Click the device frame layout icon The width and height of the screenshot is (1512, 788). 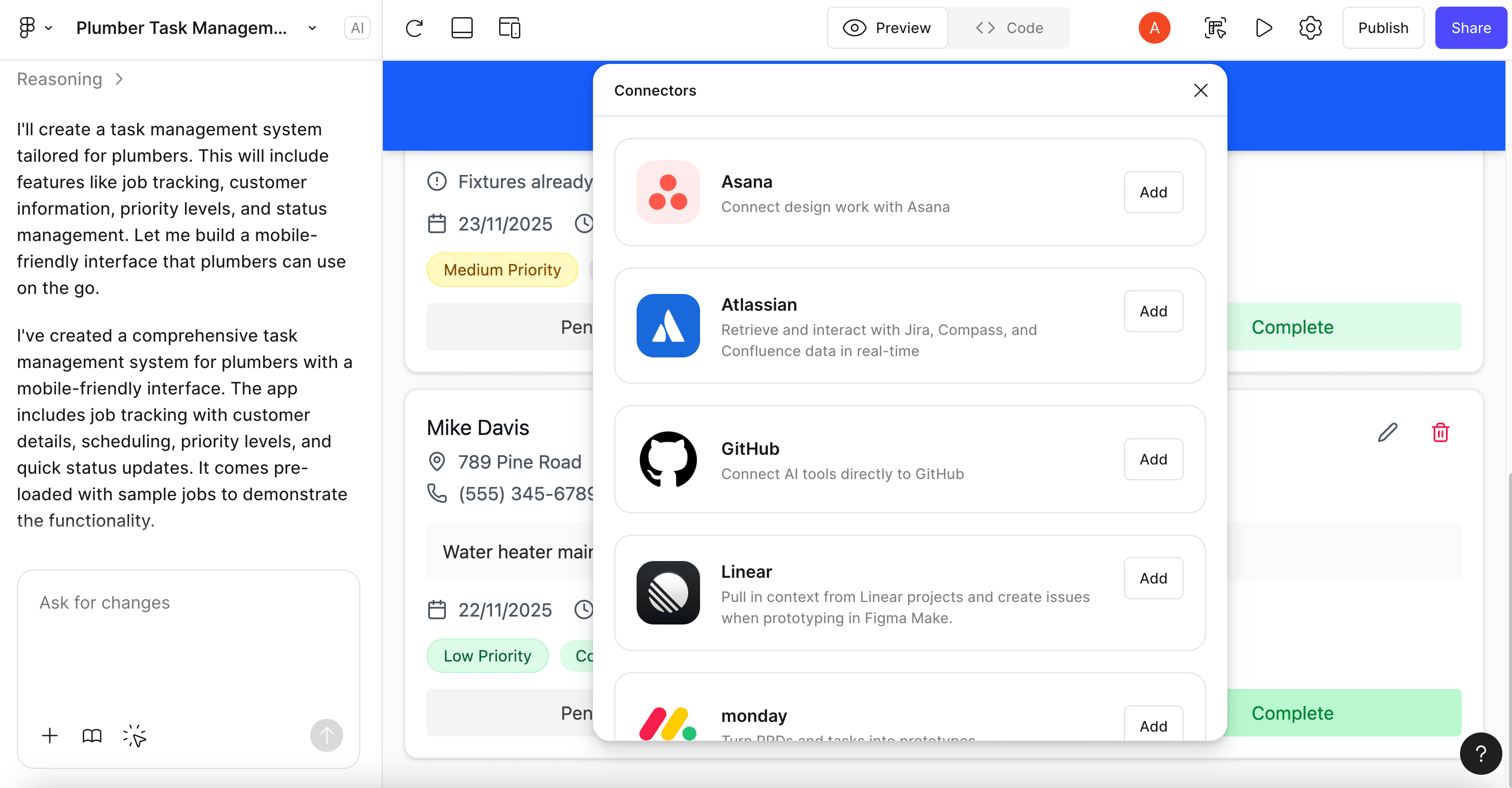point(462,28)
